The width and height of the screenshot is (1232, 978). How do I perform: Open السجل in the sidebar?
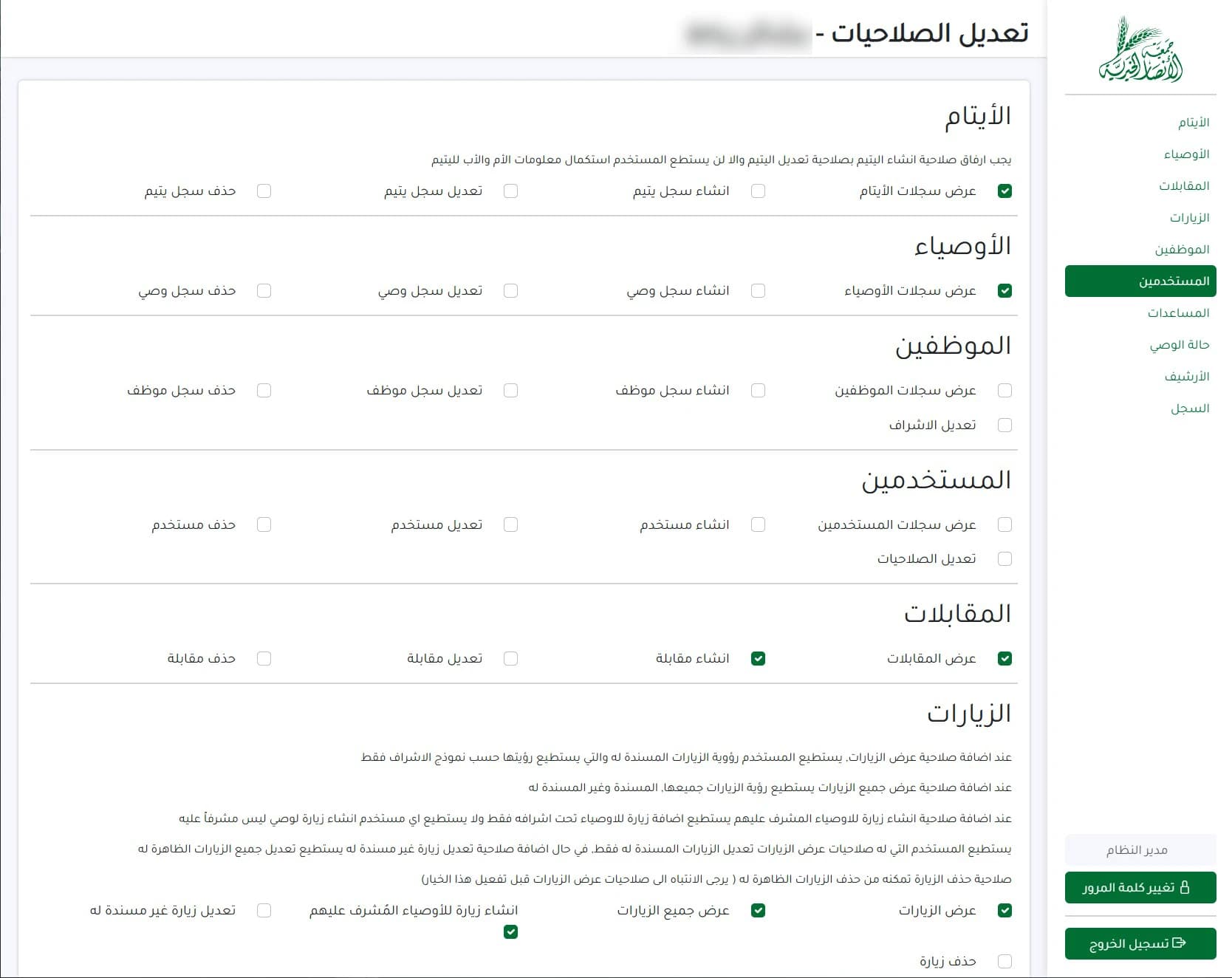pos(1190,408)
